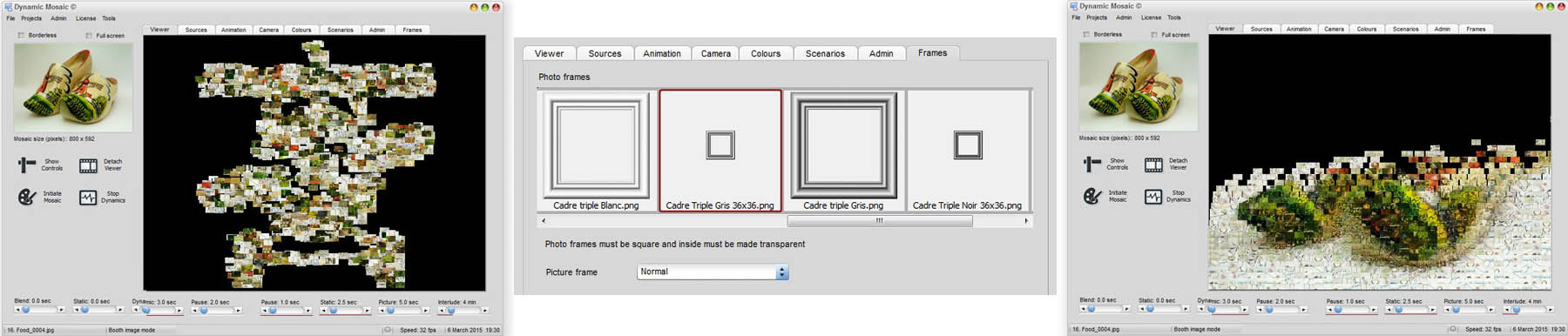Toggle Full screen checkbox in left window

[89, 36]
